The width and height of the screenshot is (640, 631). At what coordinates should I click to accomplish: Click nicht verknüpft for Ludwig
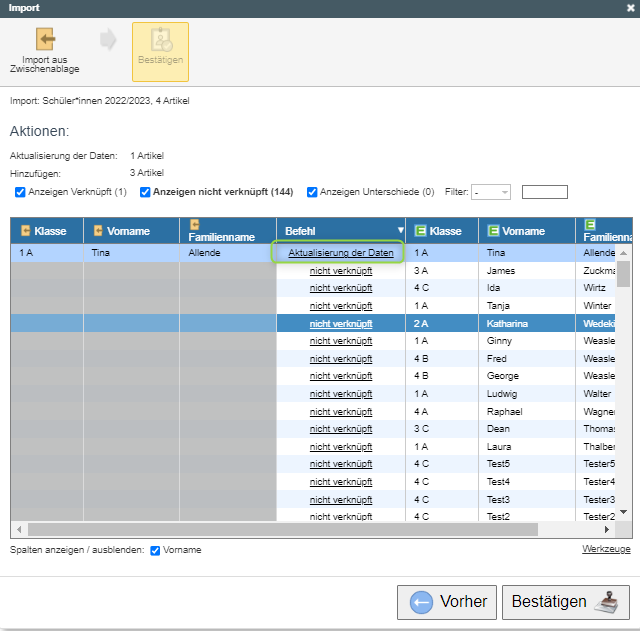(x=341, y=394)
